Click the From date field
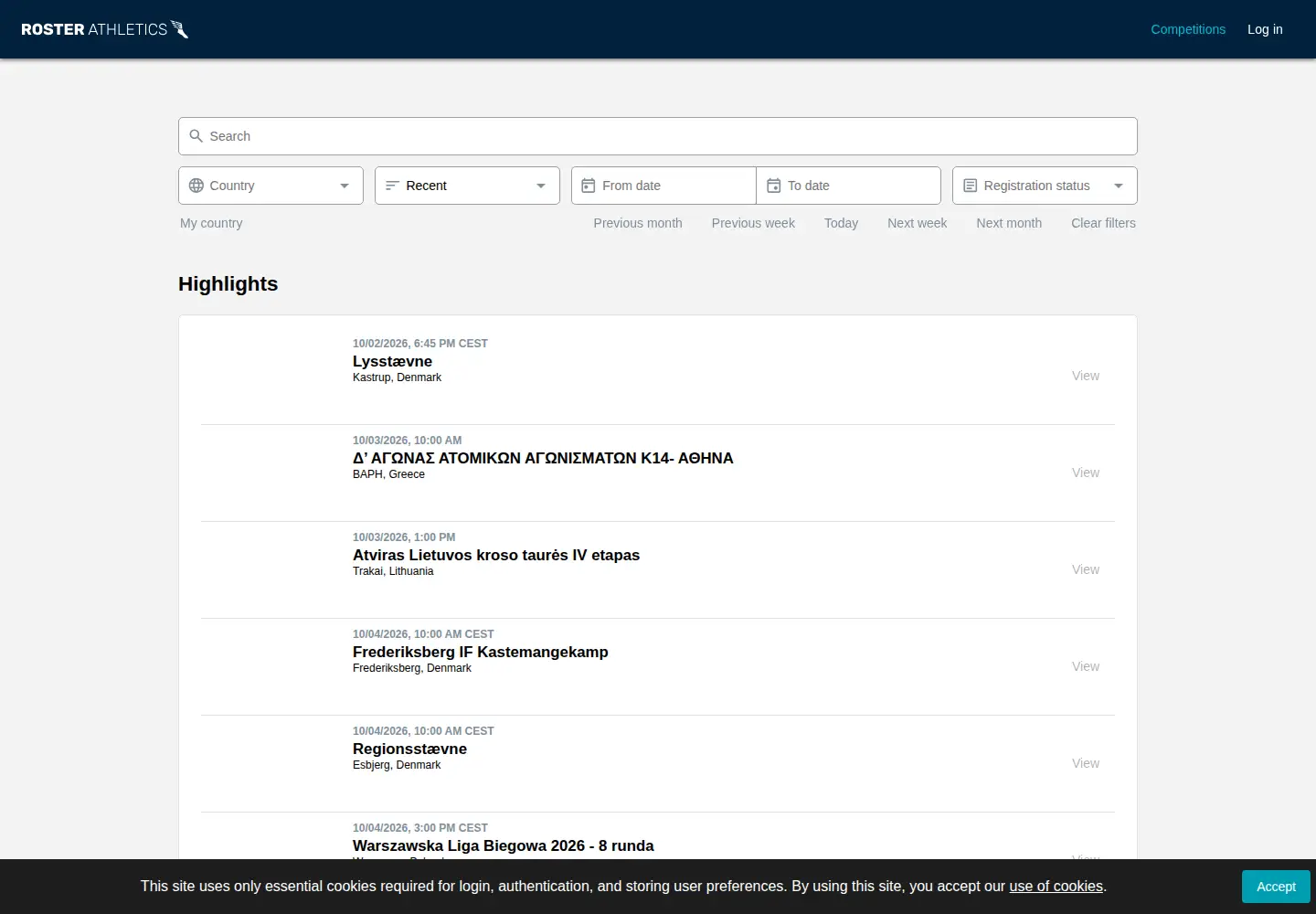The image size is (1316, 914). (663, 186)
